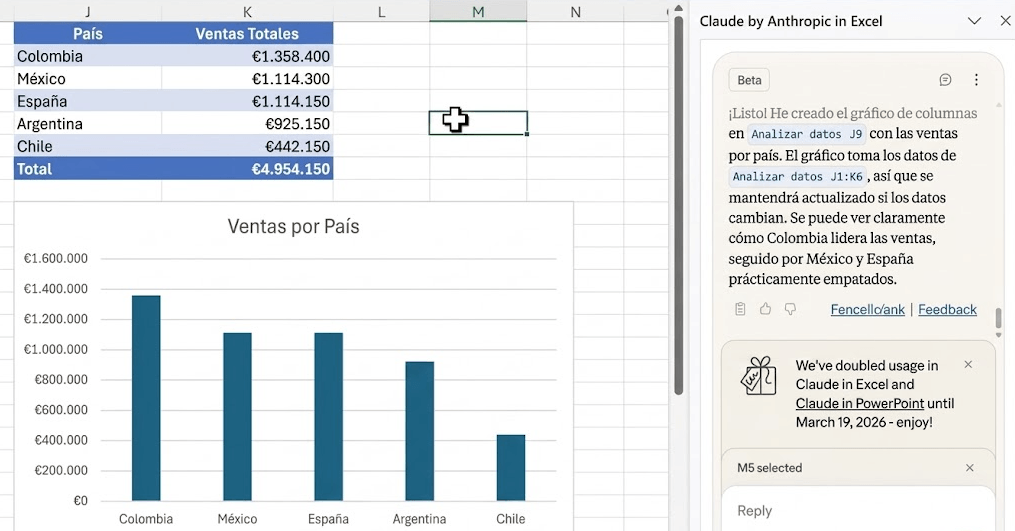Select column K header
The image size is (1015, 531).
247,12
